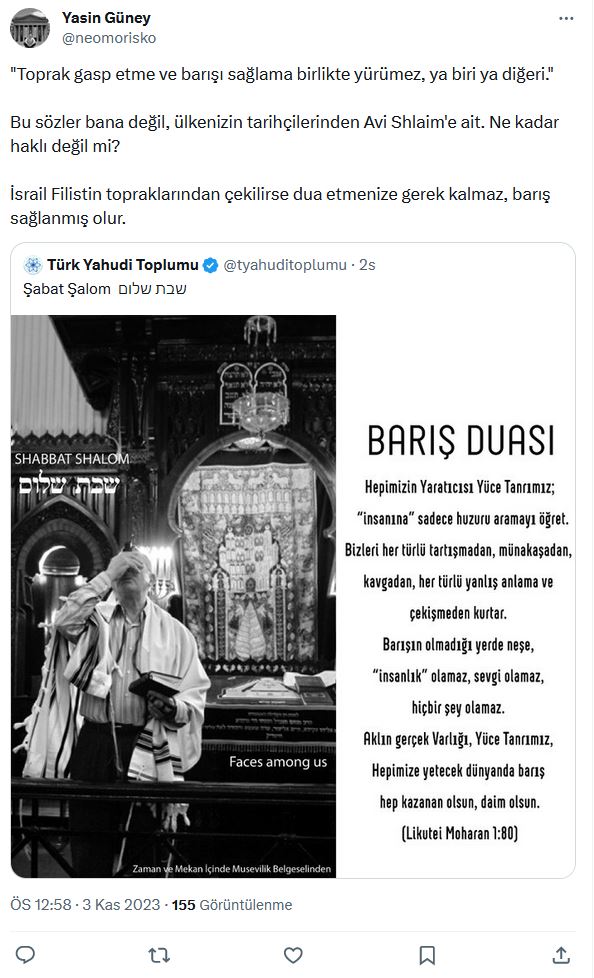This screenshot has height=978, width=594.
Task: Click the blue verified badge
Action: 211,265
